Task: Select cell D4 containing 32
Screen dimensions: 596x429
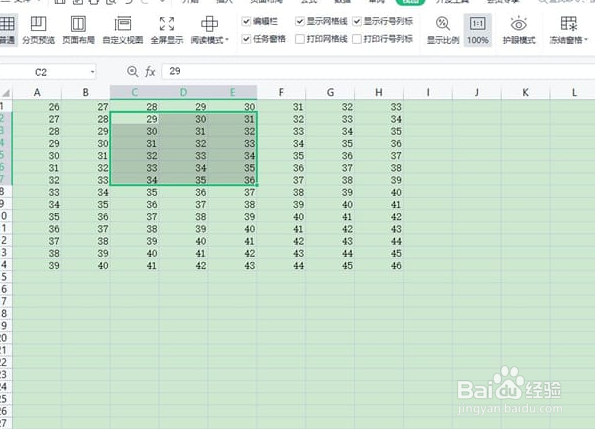Action: click(x=183, y=143)
